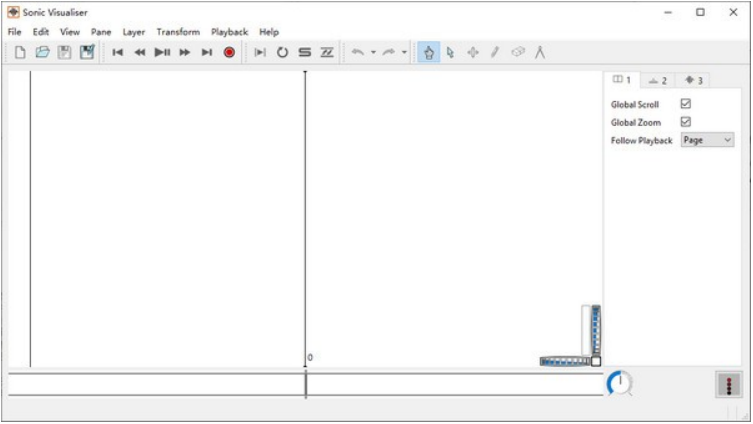Screen dimensions: 753x424
Task: Open the Transform menu
Action: [x=178, y=32]
